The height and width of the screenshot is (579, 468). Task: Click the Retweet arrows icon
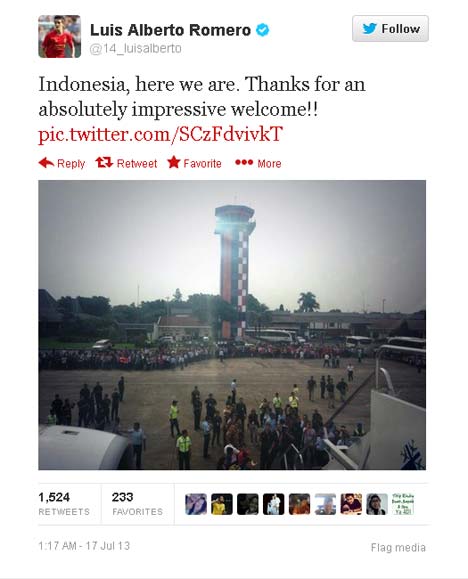point(104,162)
